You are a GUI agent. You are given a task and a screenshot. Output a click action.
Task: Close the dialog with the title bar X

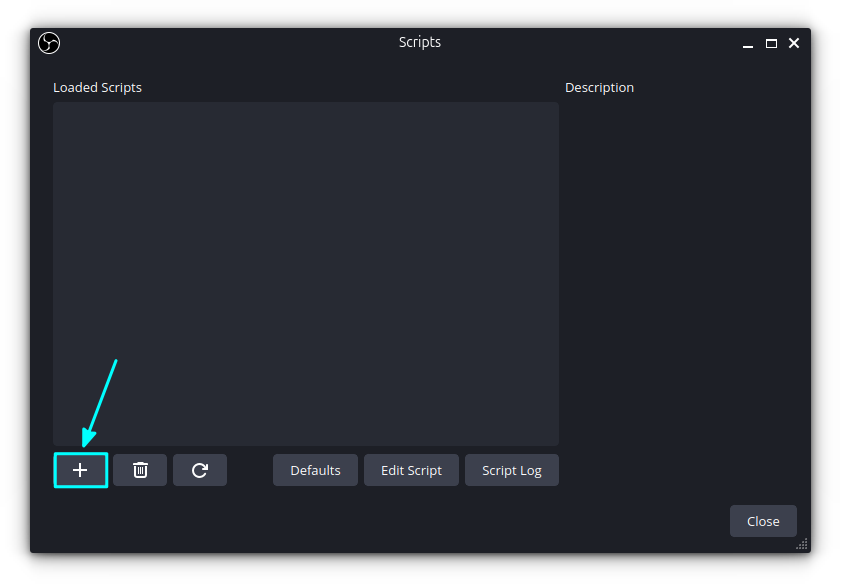click(794, 43)
